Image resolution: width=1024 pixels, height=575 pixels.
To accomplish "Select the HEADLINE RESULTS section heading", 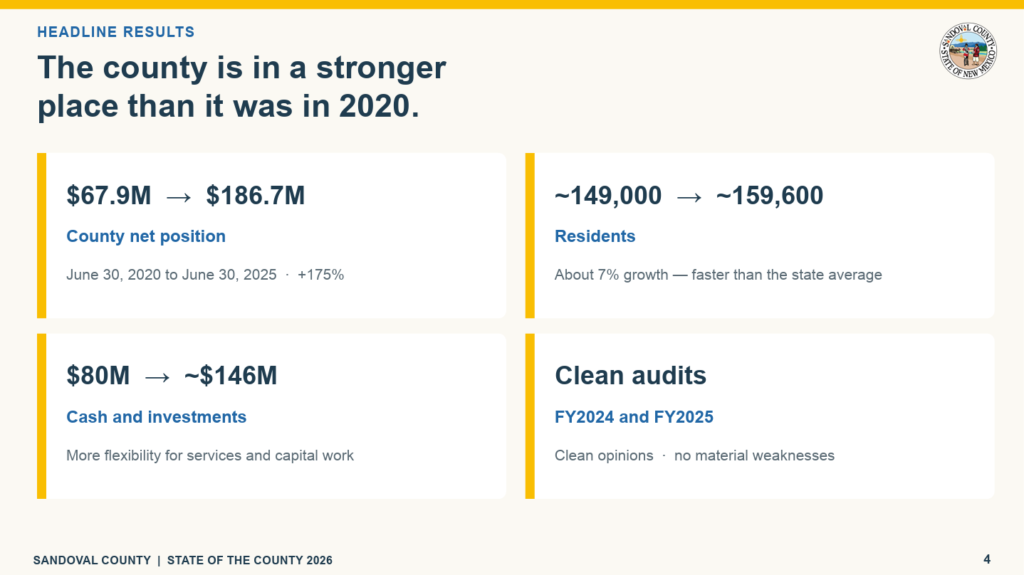I will click(116, 32).
